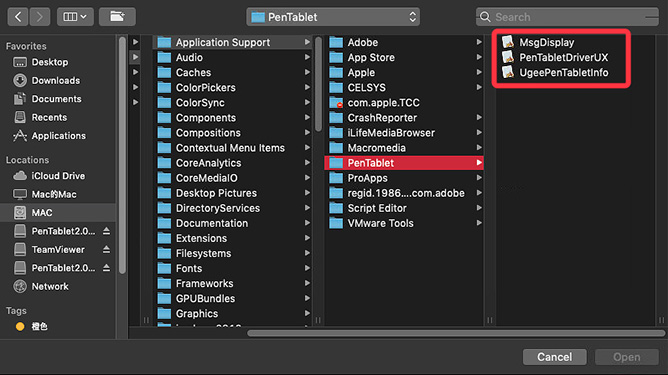Click the Search field
The image size is (668, 375).
[567, 17]
